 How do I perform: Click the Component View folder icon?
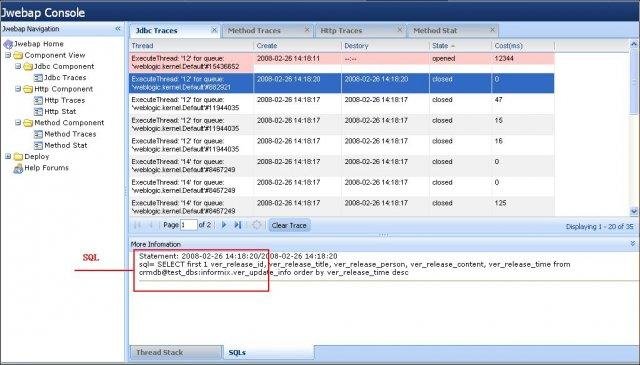pos(18,55)
